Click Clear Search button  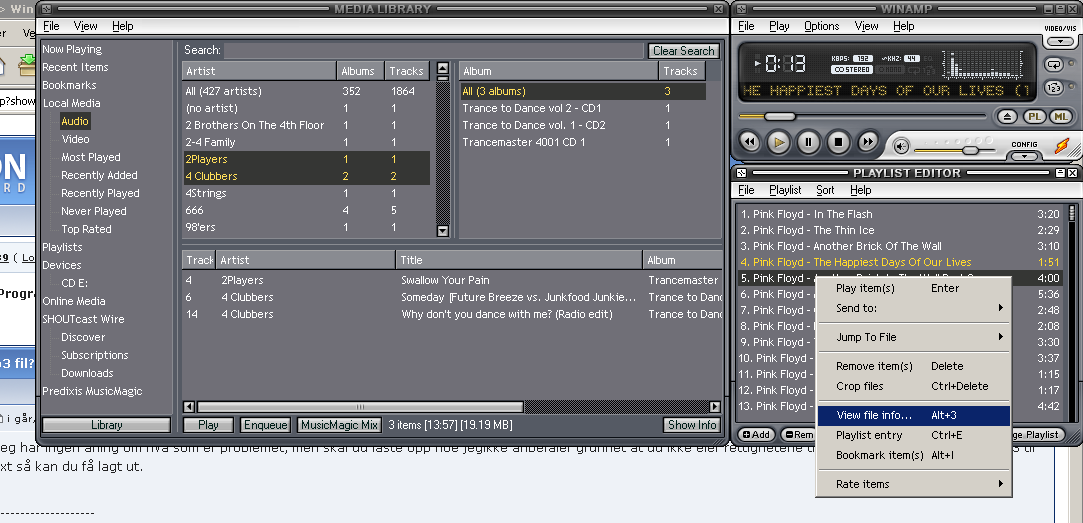[x=683, y=50]
